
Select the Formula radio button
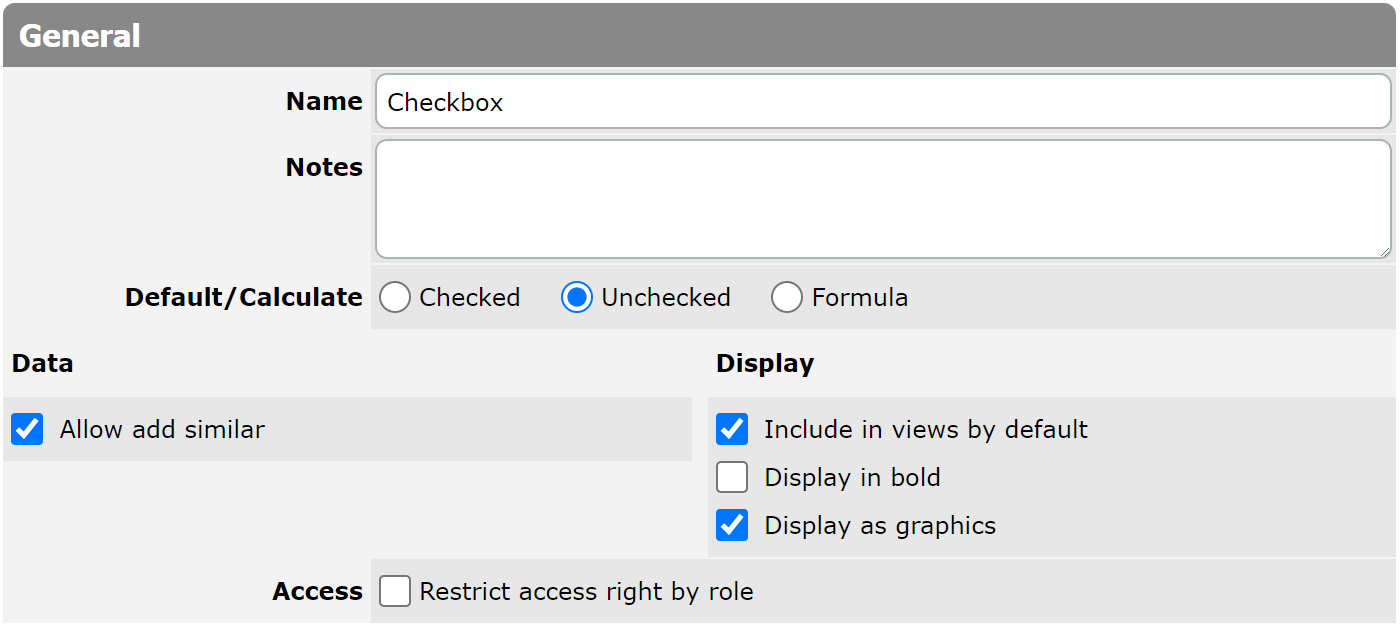(x=787, y=297)
